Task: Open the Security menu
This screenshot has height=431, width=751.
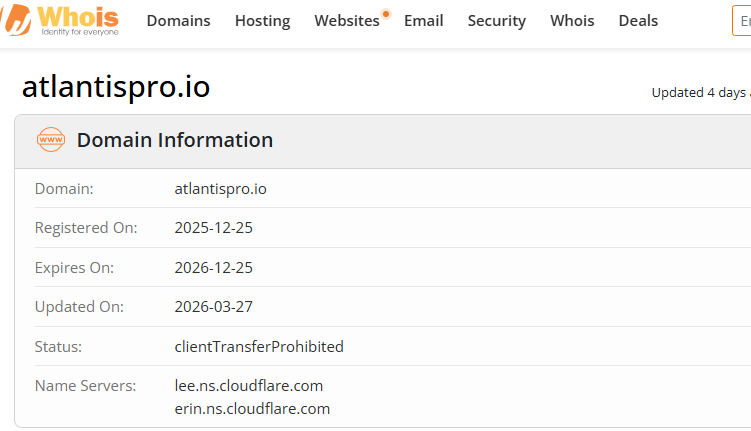Action: pyautogui.click(x=497, y=21)
